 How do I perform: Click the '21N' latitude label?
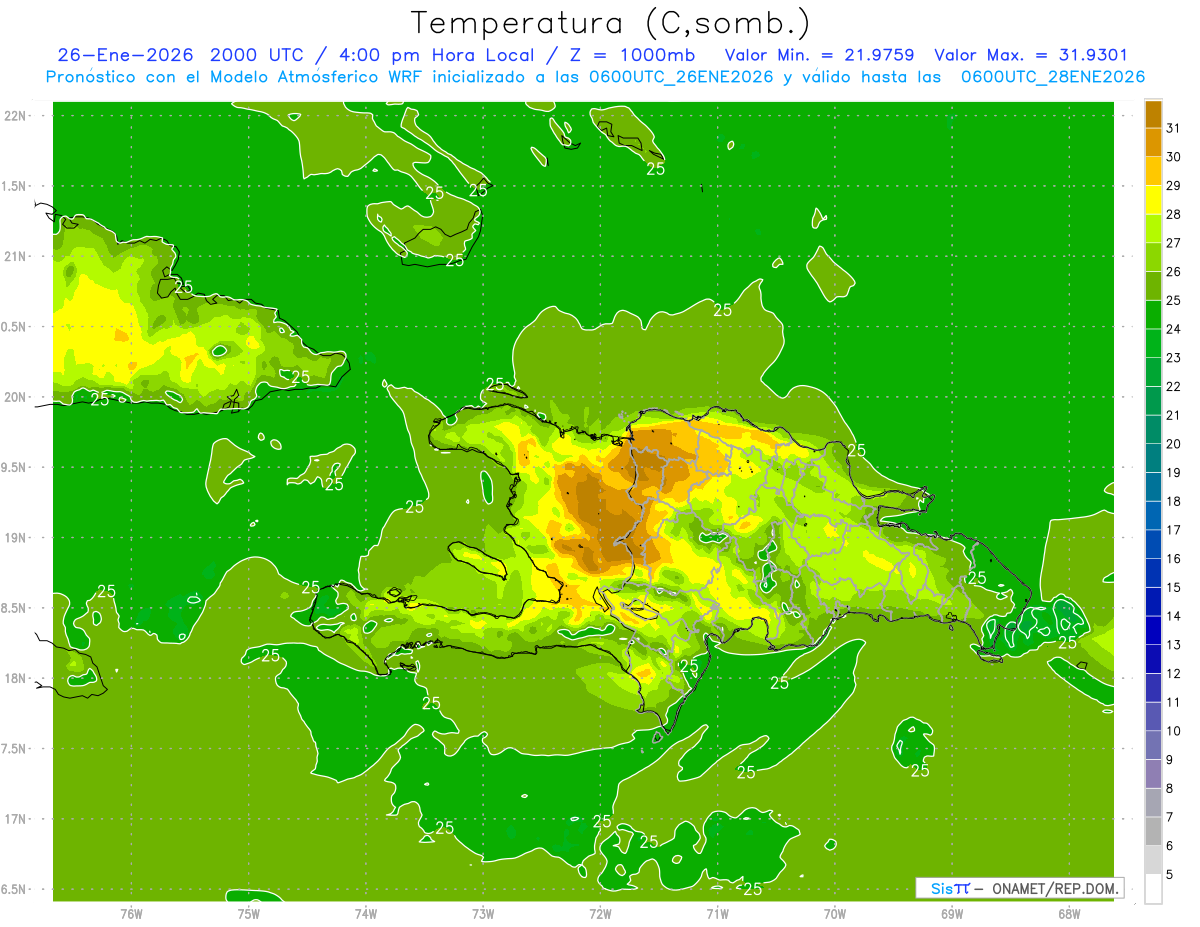pyautogui.click(x=16, y=256)
